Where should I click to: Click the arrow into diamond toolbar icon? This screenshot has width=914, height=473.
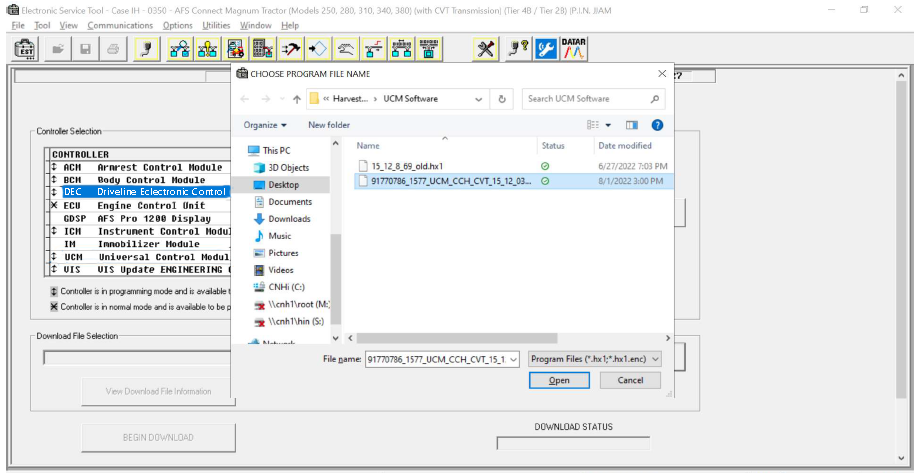click(319, 49)
